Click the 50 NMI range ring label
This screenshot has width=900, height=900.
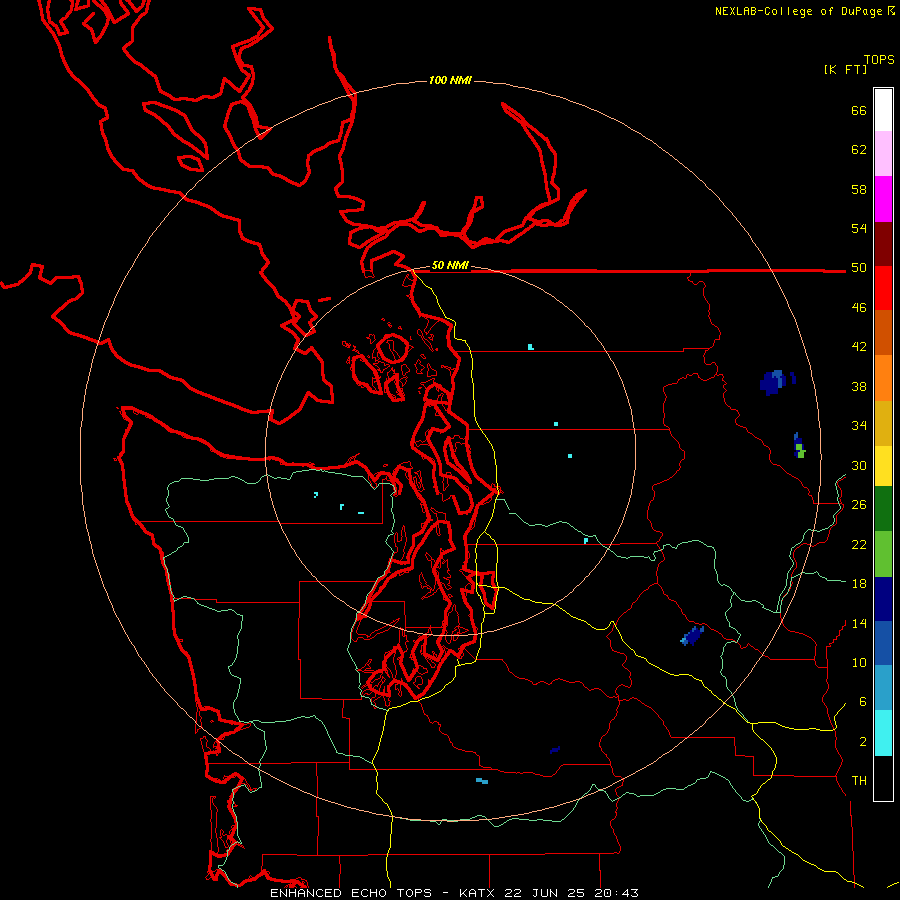(x=450, y=265)
